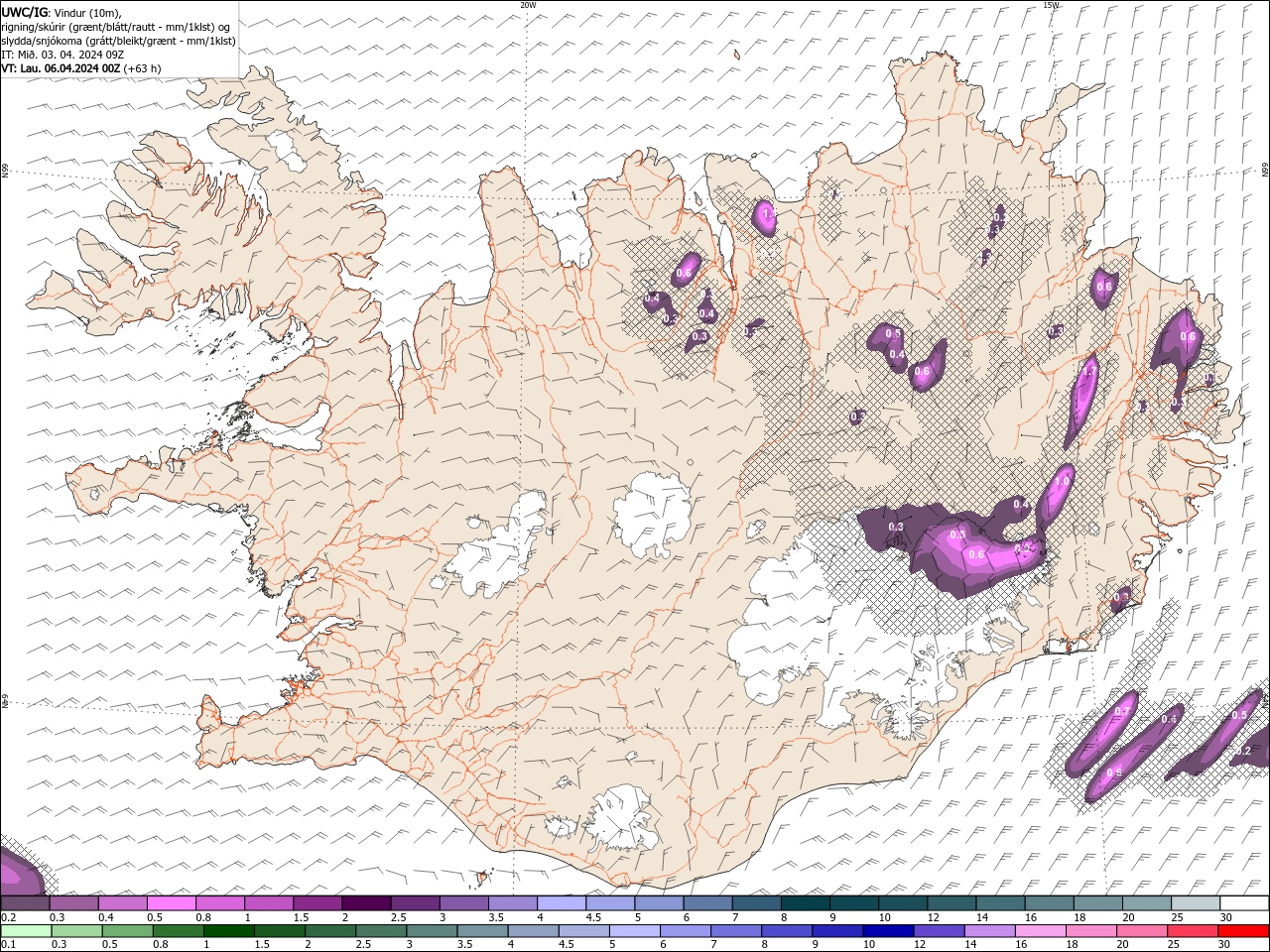This screenshot has height=952, width=1270.
Task: Click the dark teal 8 swatch in upper legend
Action: click(x=806, y=903)
